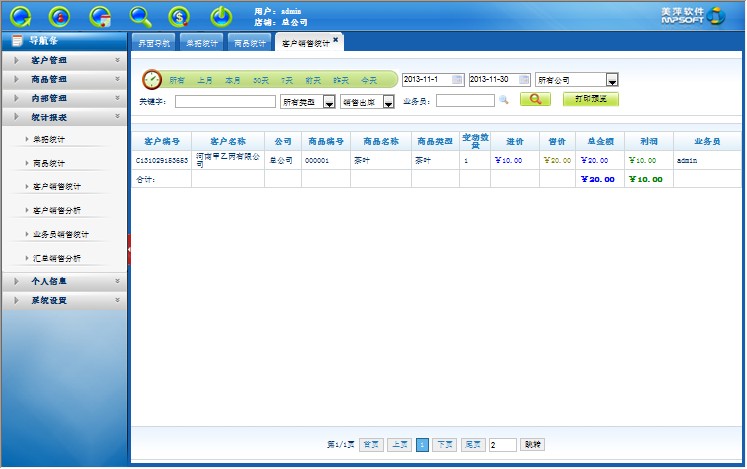Select 本月 quick date filter

[x=232, y=79]
